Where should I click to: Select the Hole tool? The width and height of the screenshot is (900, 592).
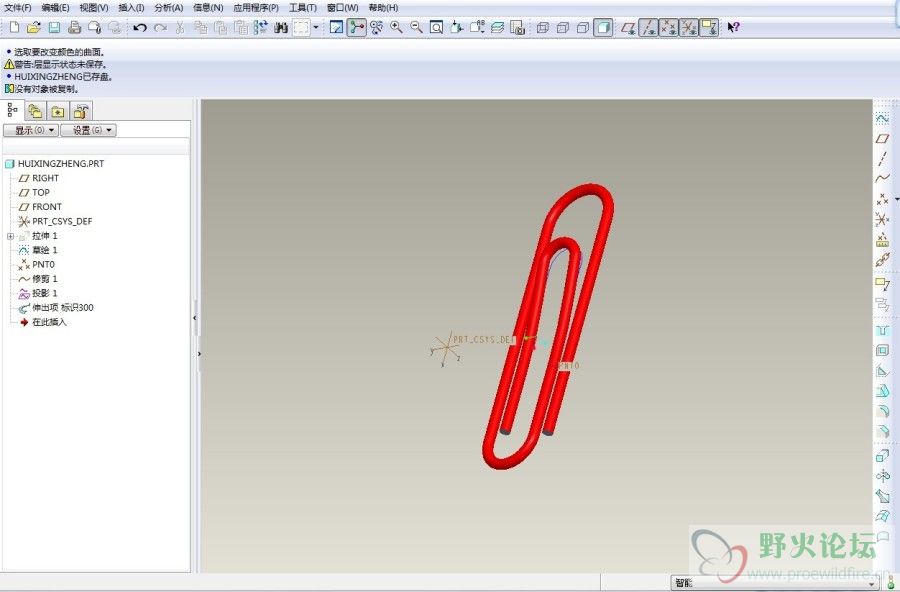[x=882, y=331]
